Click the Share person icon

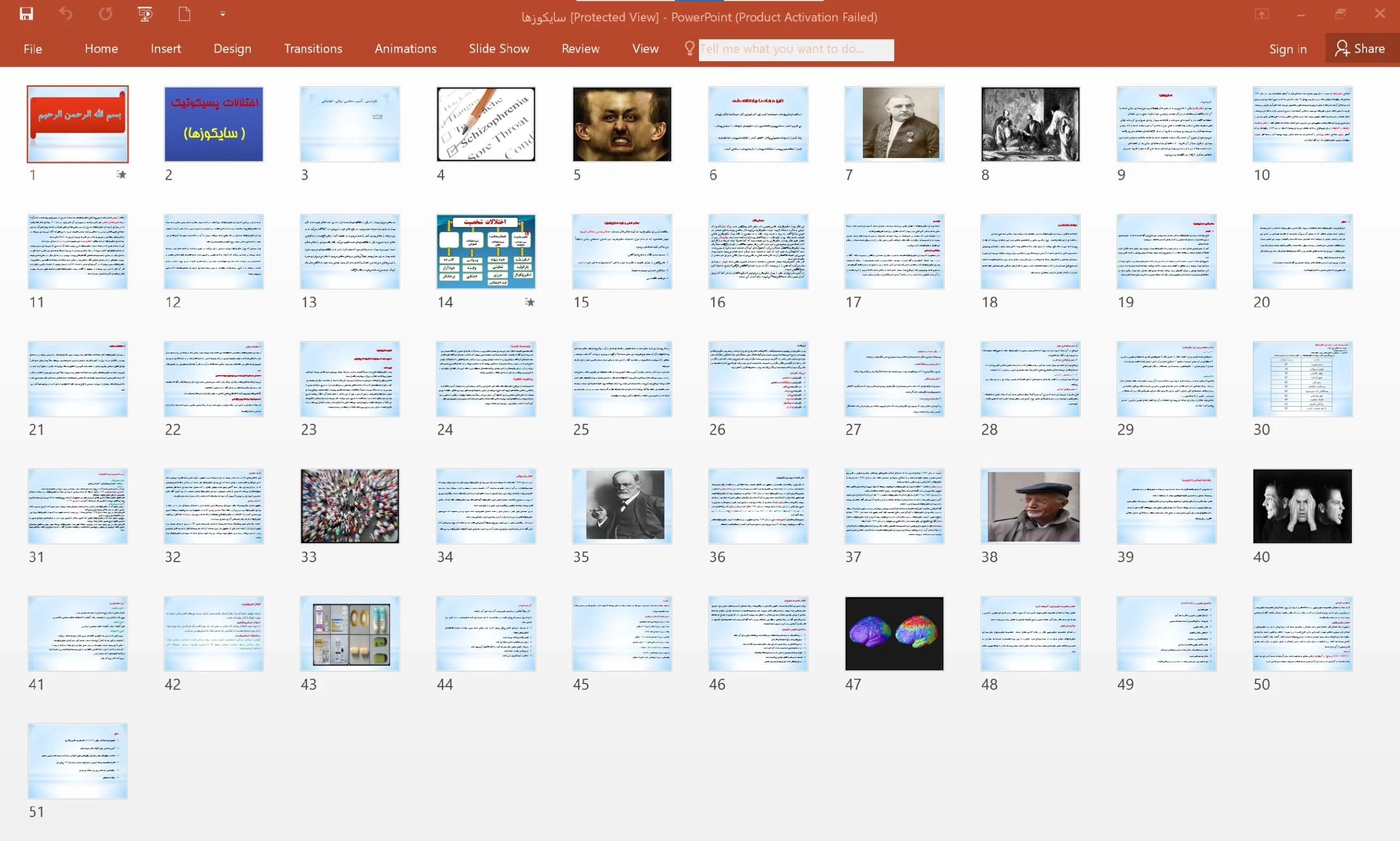1341,48
